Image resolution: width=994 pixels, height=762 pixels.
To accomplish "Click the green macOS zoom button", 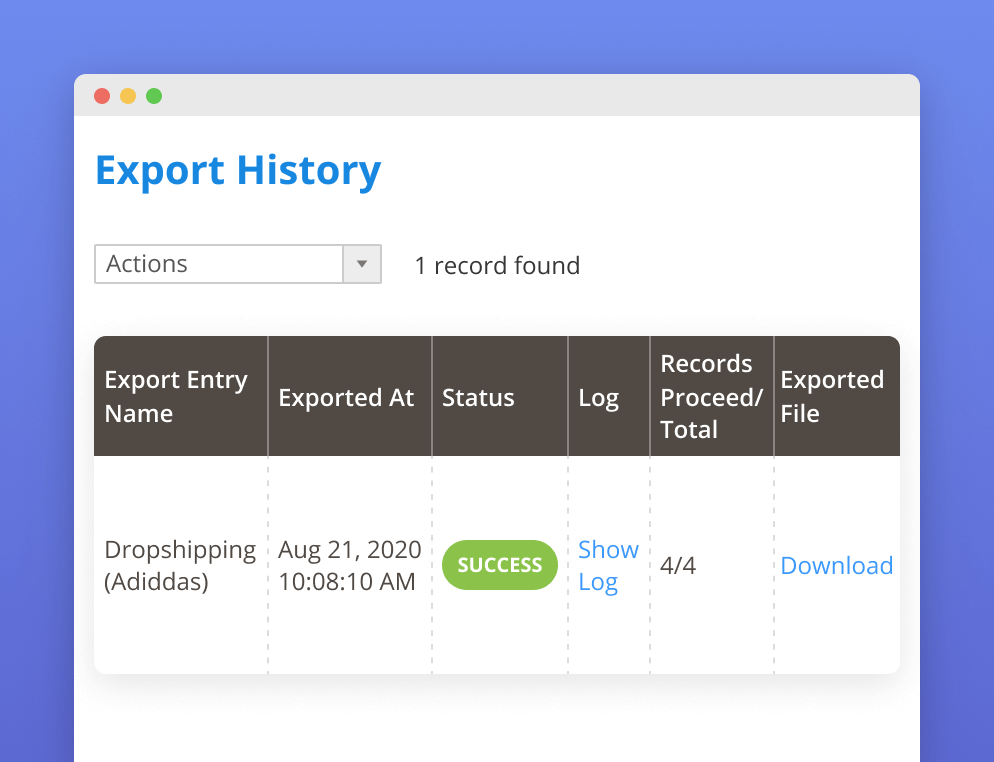I will tap(154, 95).
